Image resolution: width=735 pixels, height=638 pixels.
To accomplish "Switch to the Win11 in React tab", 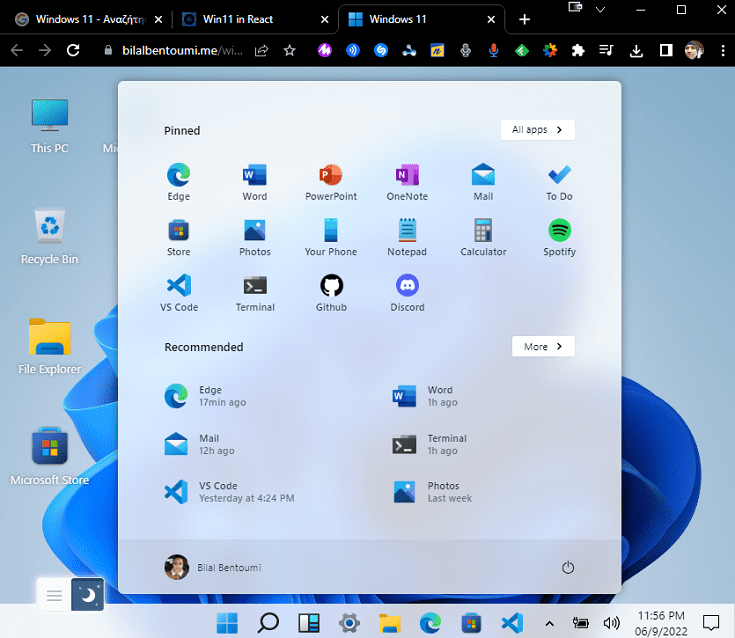I will click(255, 19).
